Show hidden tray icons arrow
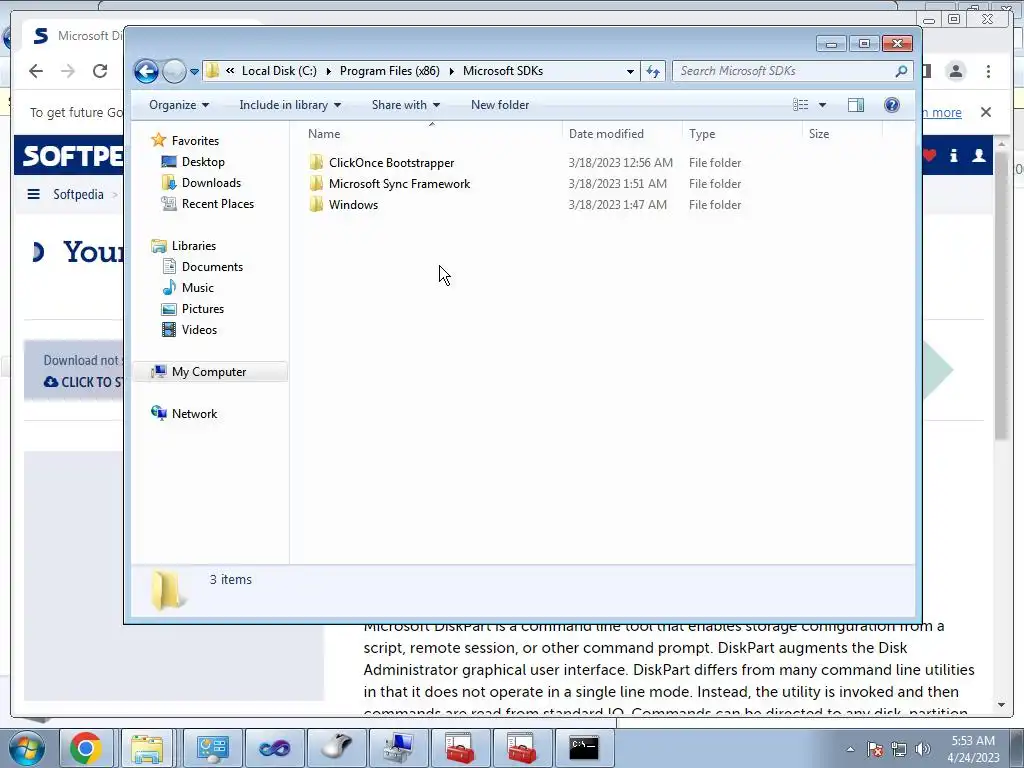This screenshot has height=768, width=1024. (850, 749)
